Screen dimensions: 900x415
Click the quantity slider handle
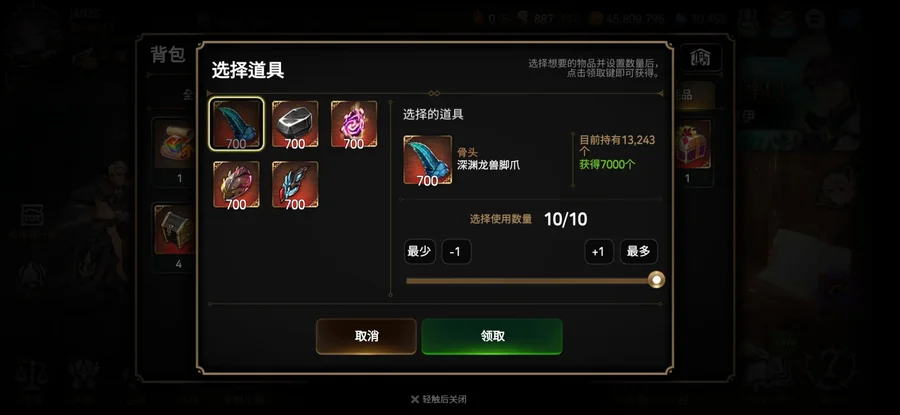point(656,280)
